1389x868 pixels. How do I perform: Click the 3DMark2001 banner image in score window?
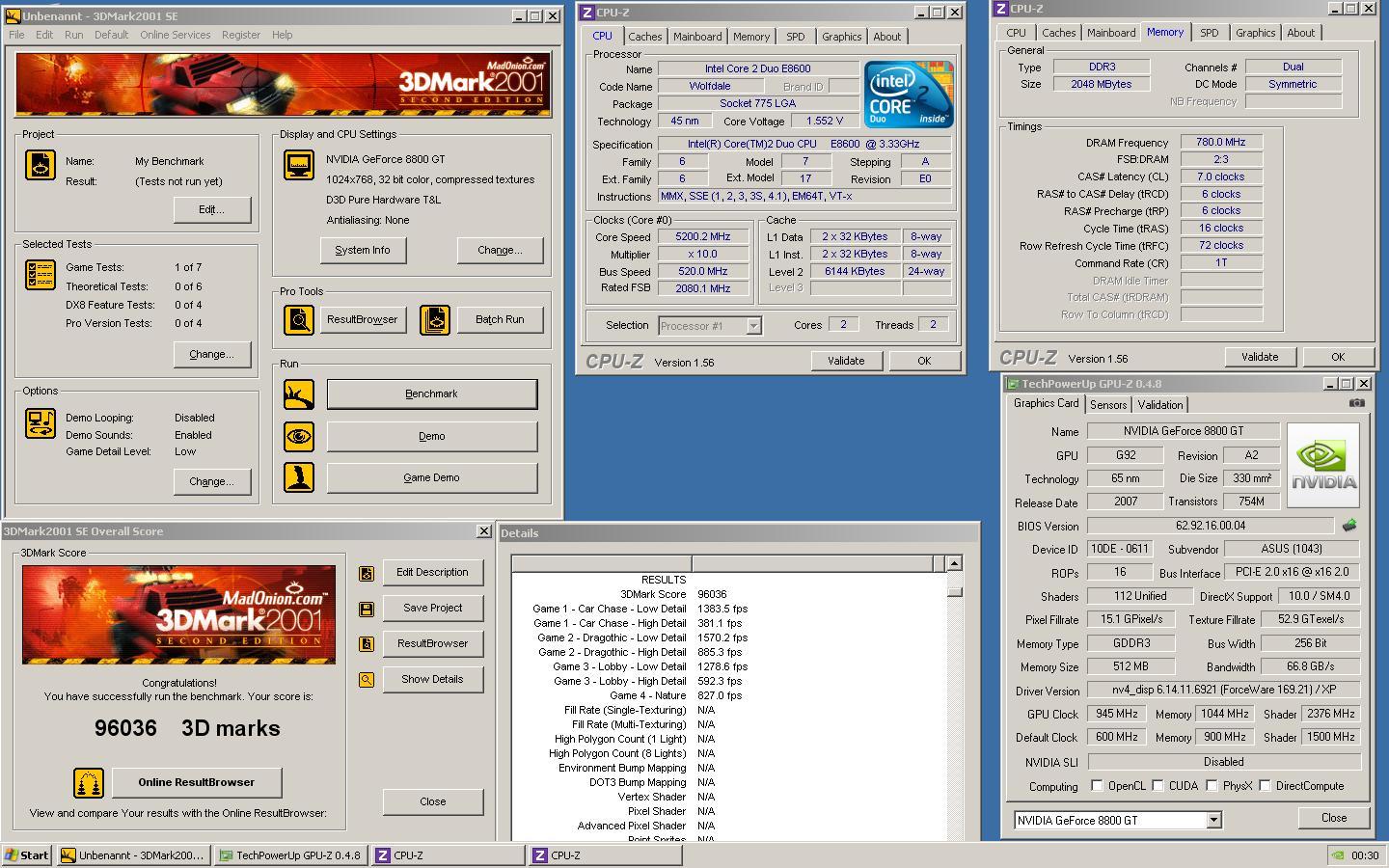pos(178,615)
